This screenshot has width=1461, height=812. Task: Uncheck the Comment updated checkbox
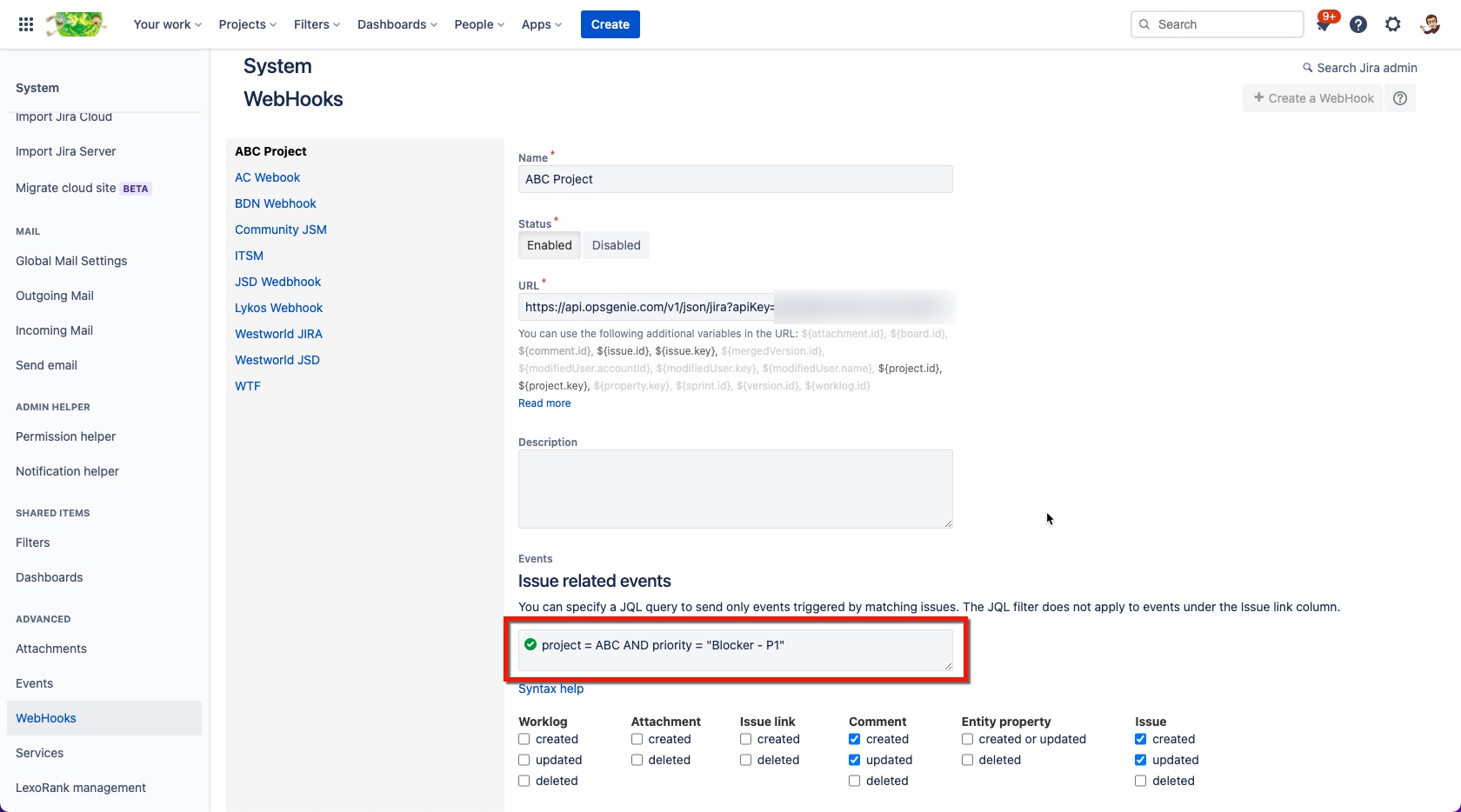(x=854, y=759)
